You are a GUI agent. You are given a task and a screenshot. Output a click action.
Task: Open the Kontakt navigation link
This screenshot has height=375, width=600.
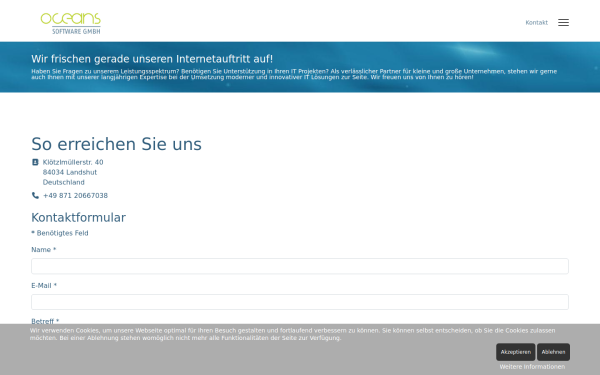click(x=536, y=23)
